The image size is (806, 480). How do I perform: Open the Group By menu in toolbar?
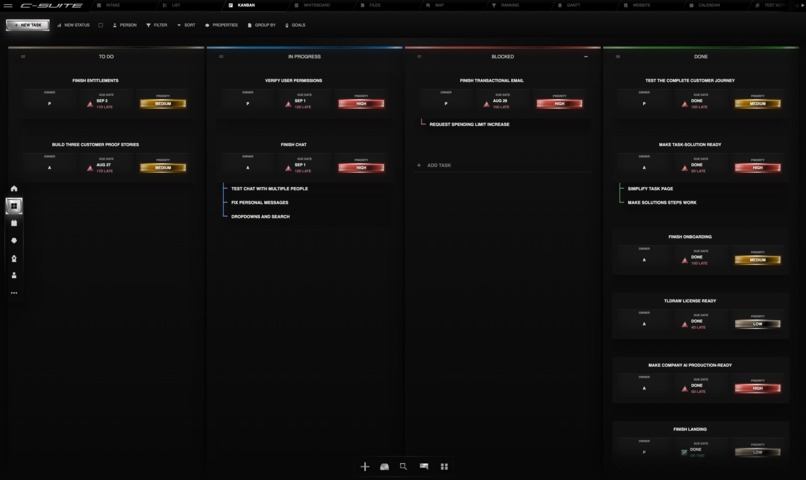click(262, 25)
